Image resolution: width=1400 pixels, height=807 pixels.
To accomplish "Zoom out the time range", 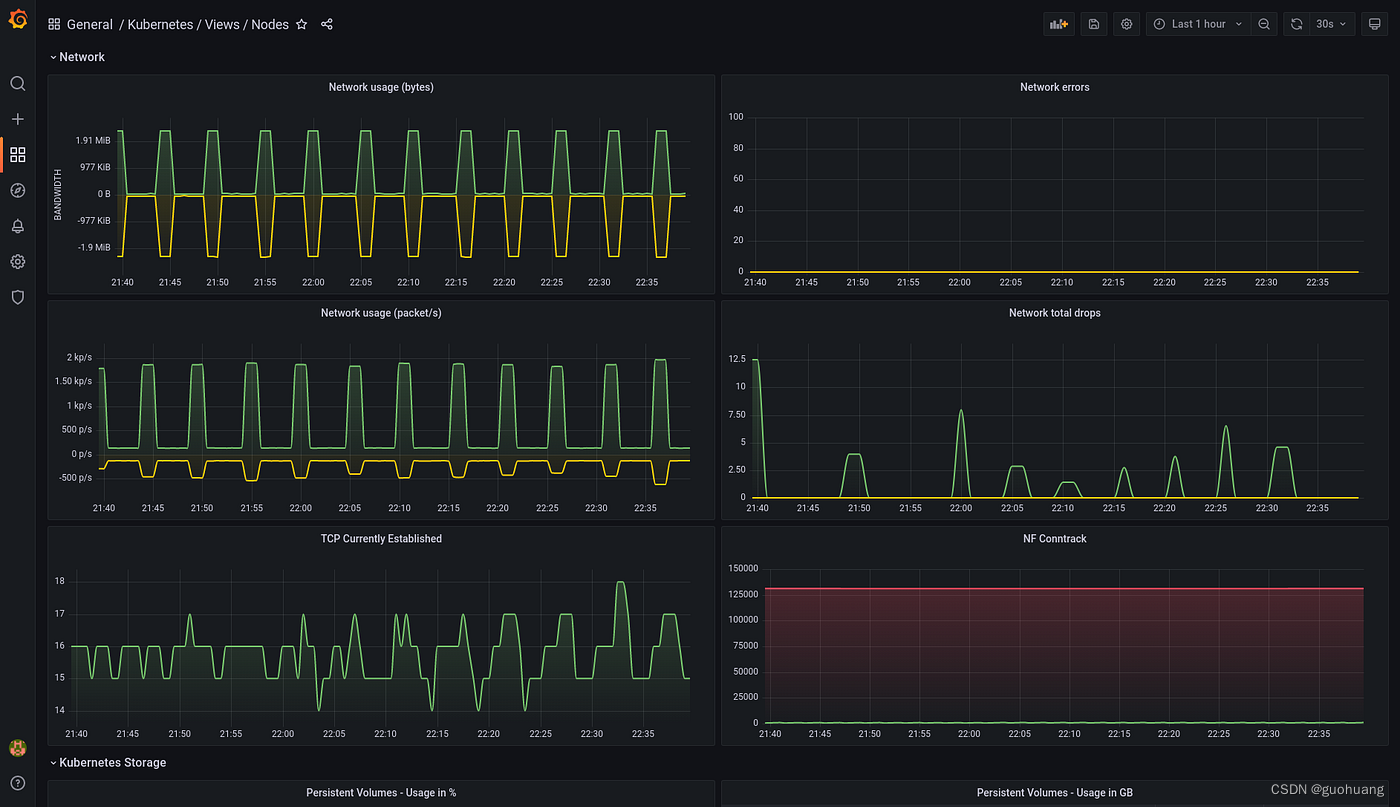I will pos(1264,24).
